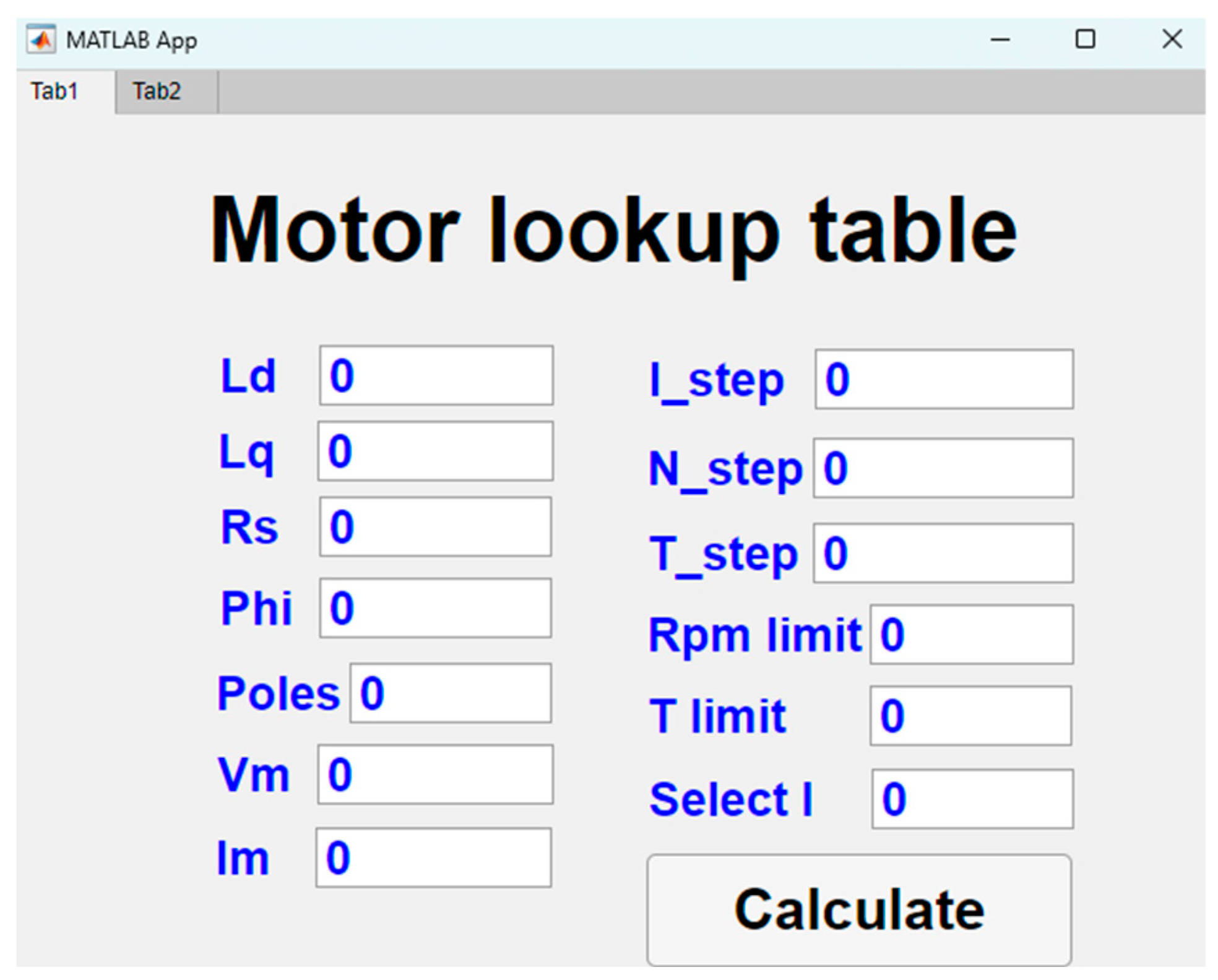Image resolution: width=1218 pixels, height=980 pixels.
Task: Click the Select I input box
Action: 972,799
